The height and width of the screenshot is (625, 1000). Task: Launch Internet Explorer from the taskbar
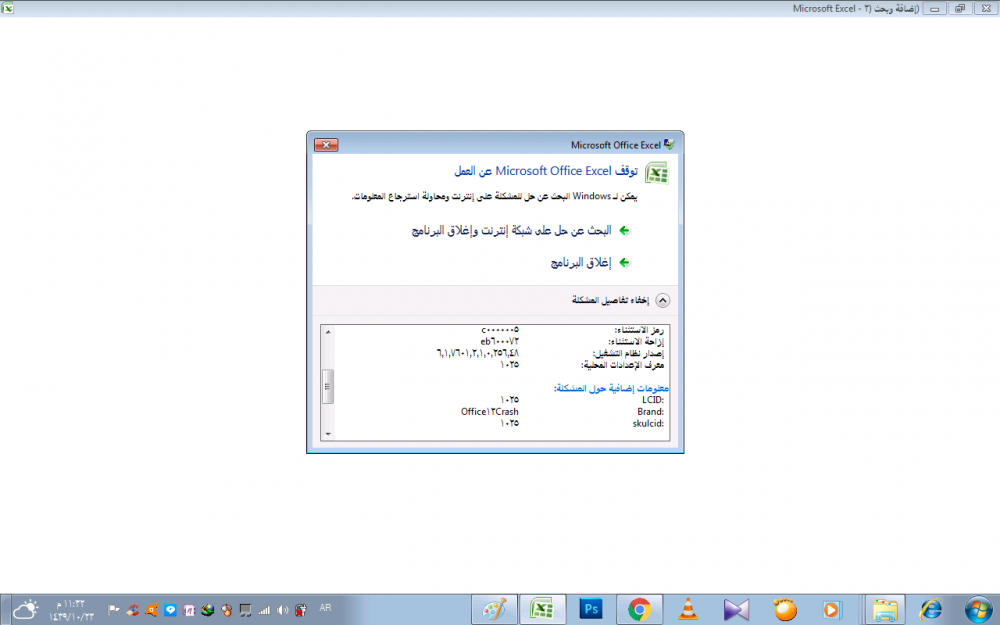[930, 609]
